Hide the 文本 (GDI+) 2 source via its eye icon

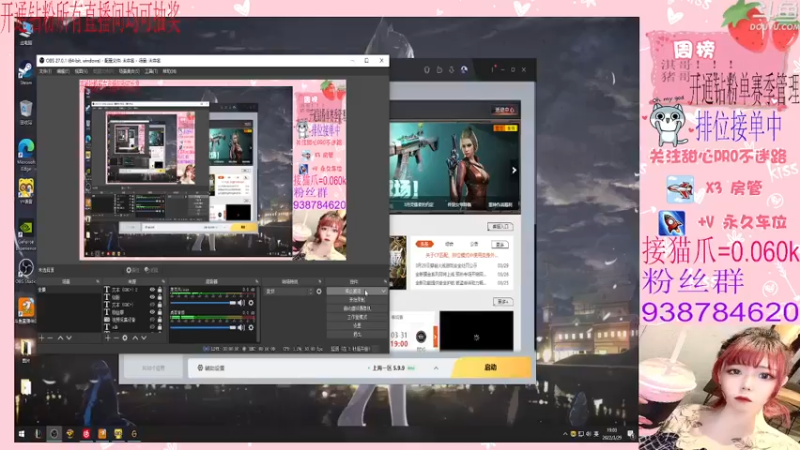(152, 289)
